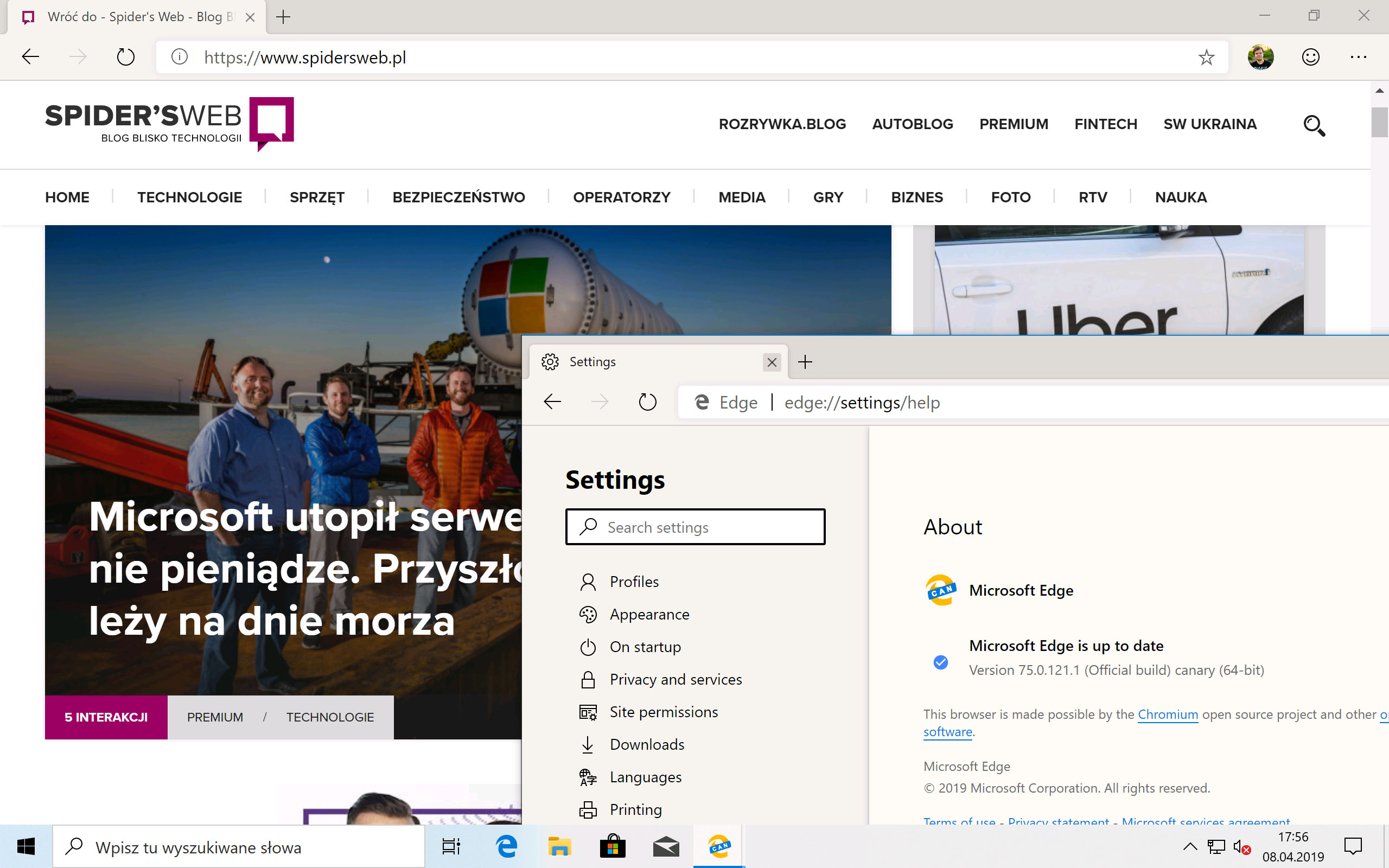Send feedback via the smiley icon
This screenshot has width=1389, height=868.
coord(1310,57)
